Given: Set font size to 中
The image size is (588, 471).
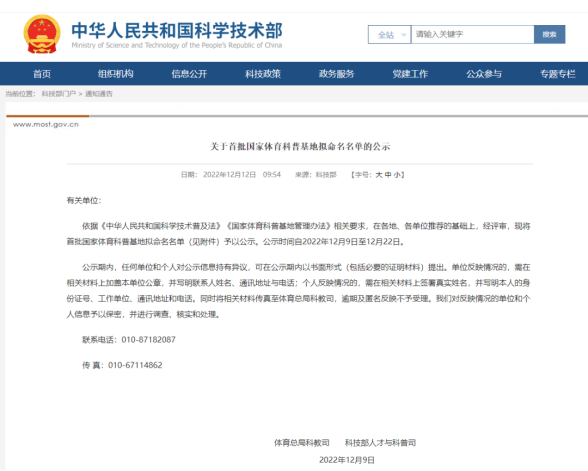Looking at the screenshot, I should click(x=388, y=175).
